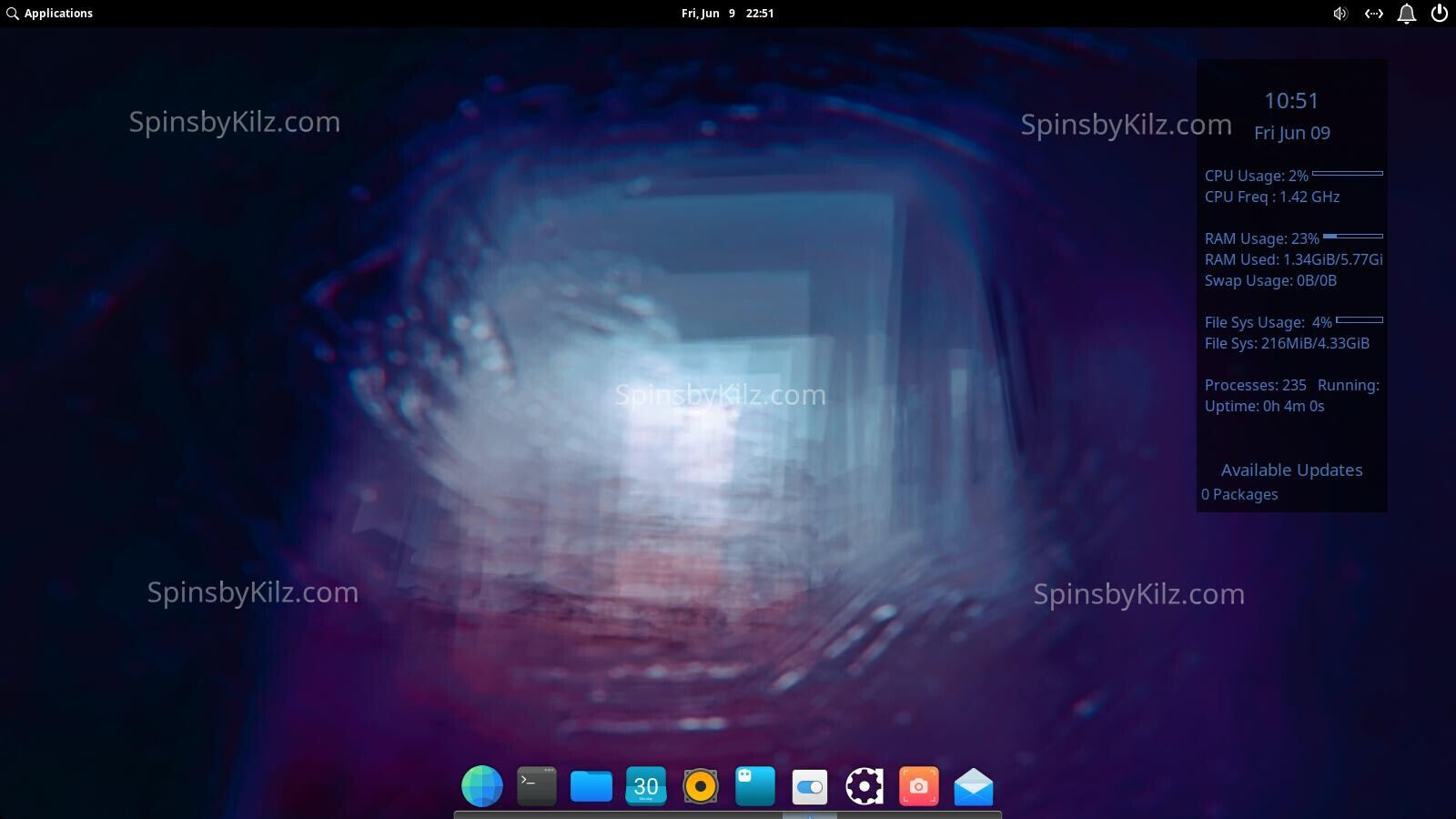Viewport: 1456px width, 819px height.
Task: Open the Mail envelope app in dock
Action: click(x=974, y=786)
